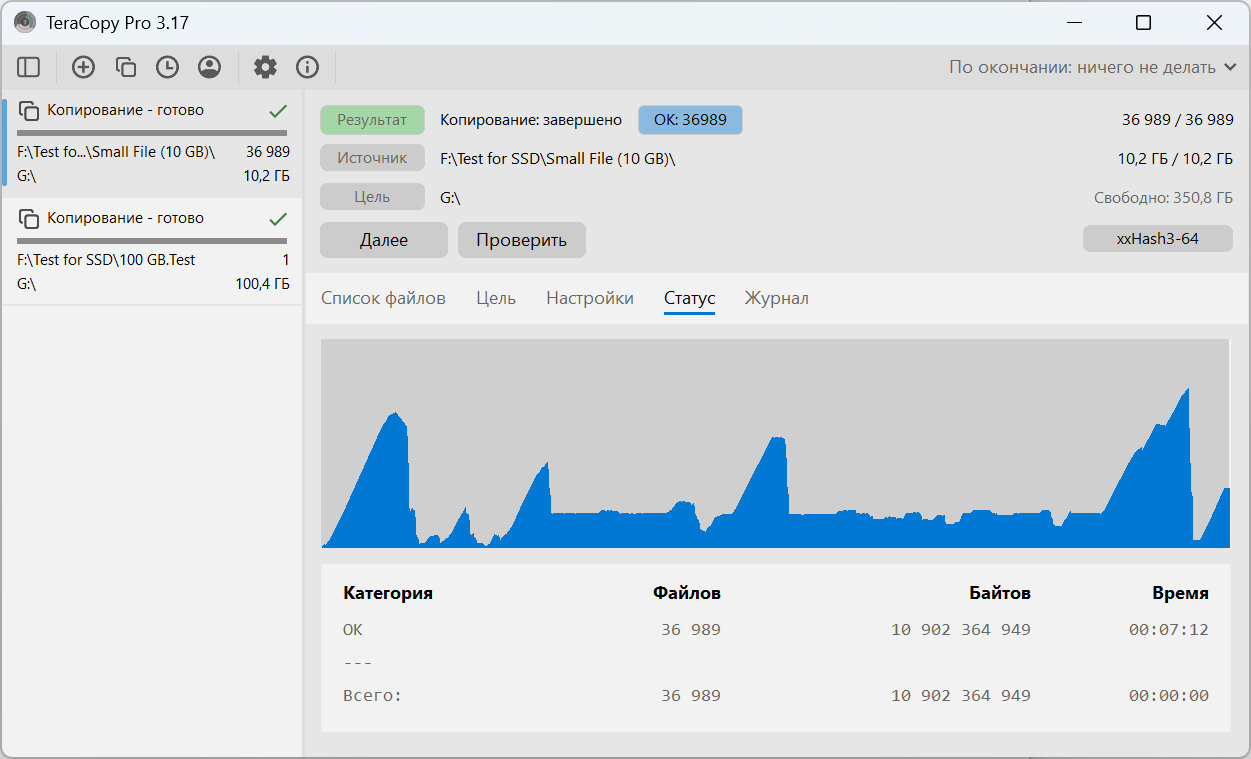
Task: Select 'Копирование - готово' Small File task title
Action: click(x=125, y=110)
